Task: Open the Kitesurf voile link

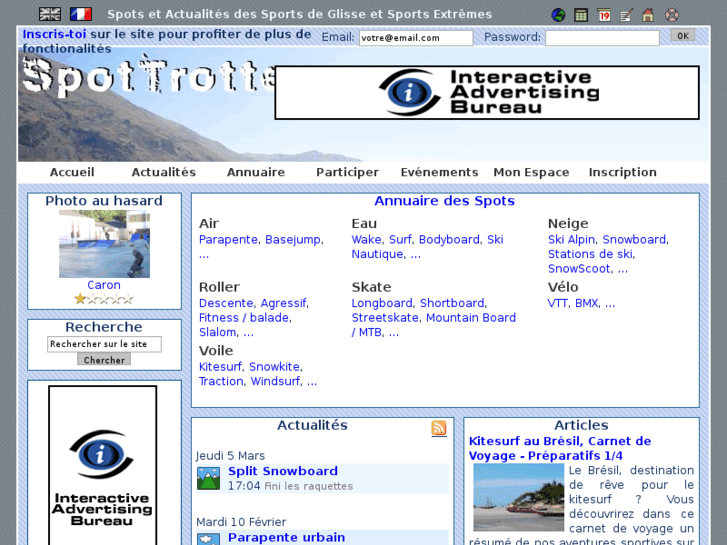Action: 220,366
